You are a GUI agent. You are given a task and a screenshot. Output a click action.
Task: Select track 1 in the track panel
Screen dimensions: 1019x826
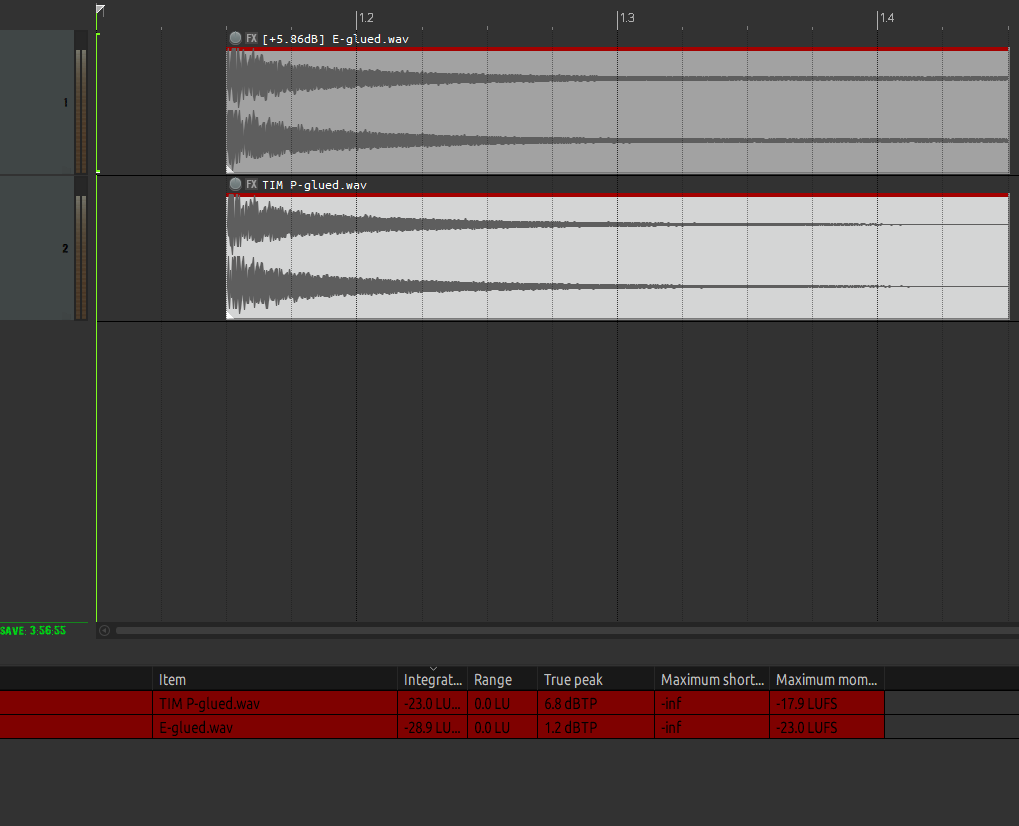tap(37, 102)
